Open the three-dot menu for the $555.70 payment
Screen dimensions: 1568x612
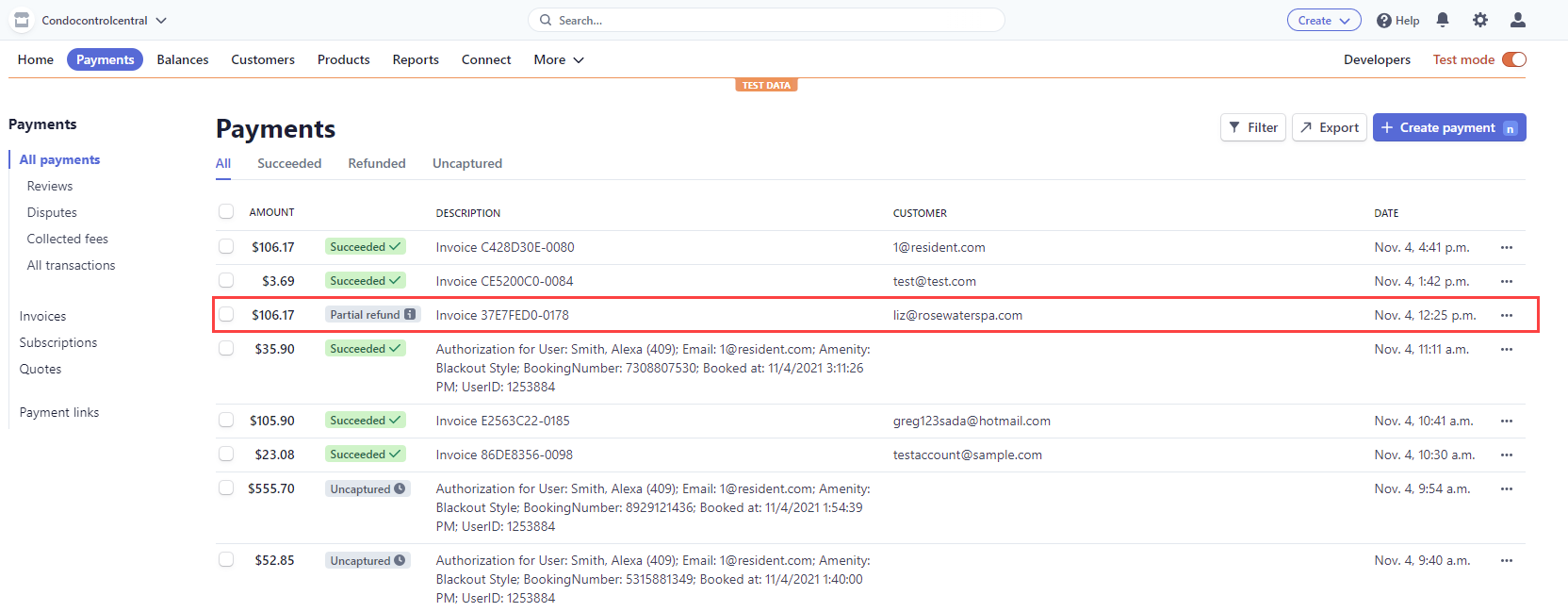[1507, 488]
